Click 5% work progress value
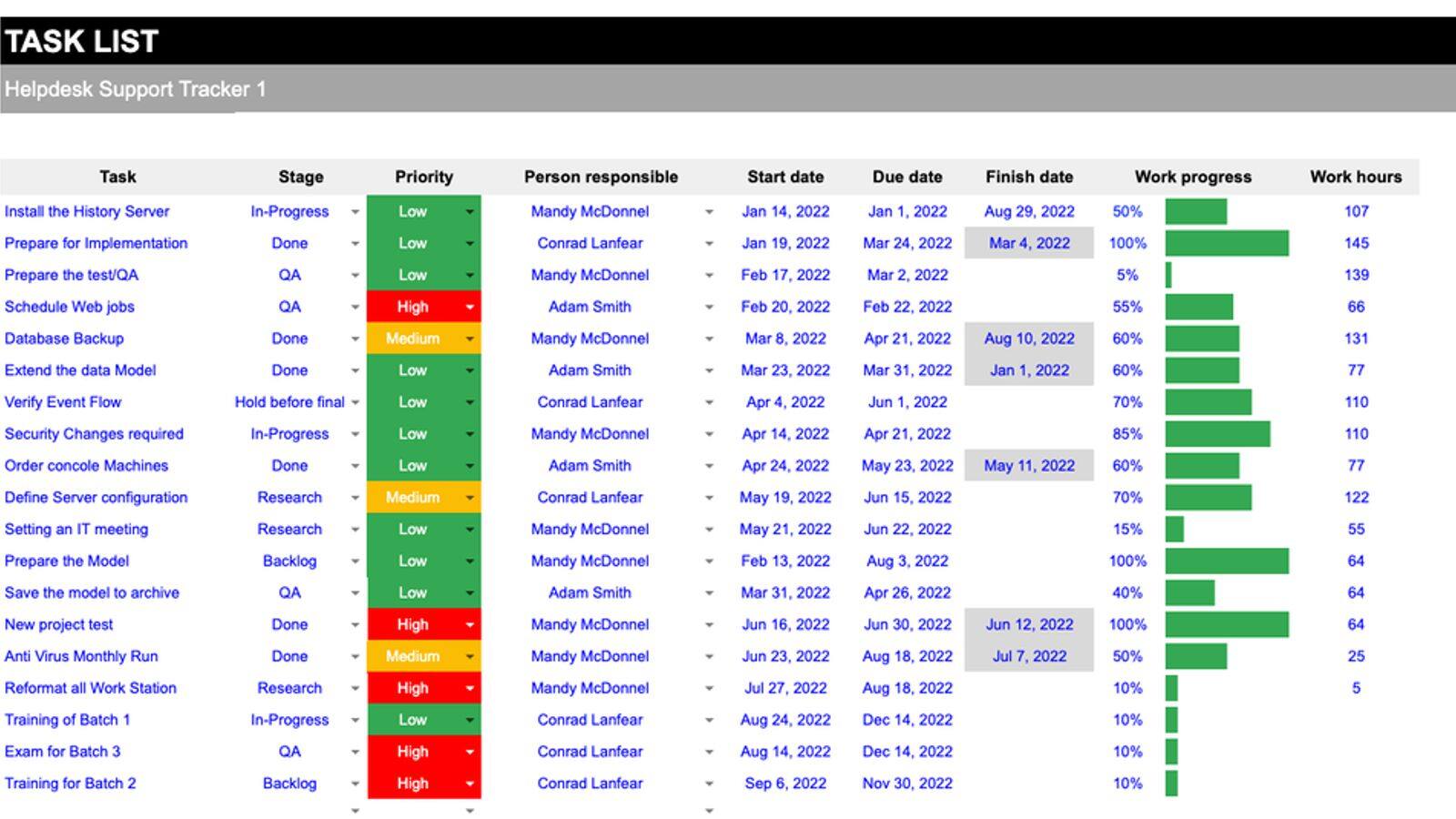This screenshot has width=1456, height=819. pos(1127,275)
